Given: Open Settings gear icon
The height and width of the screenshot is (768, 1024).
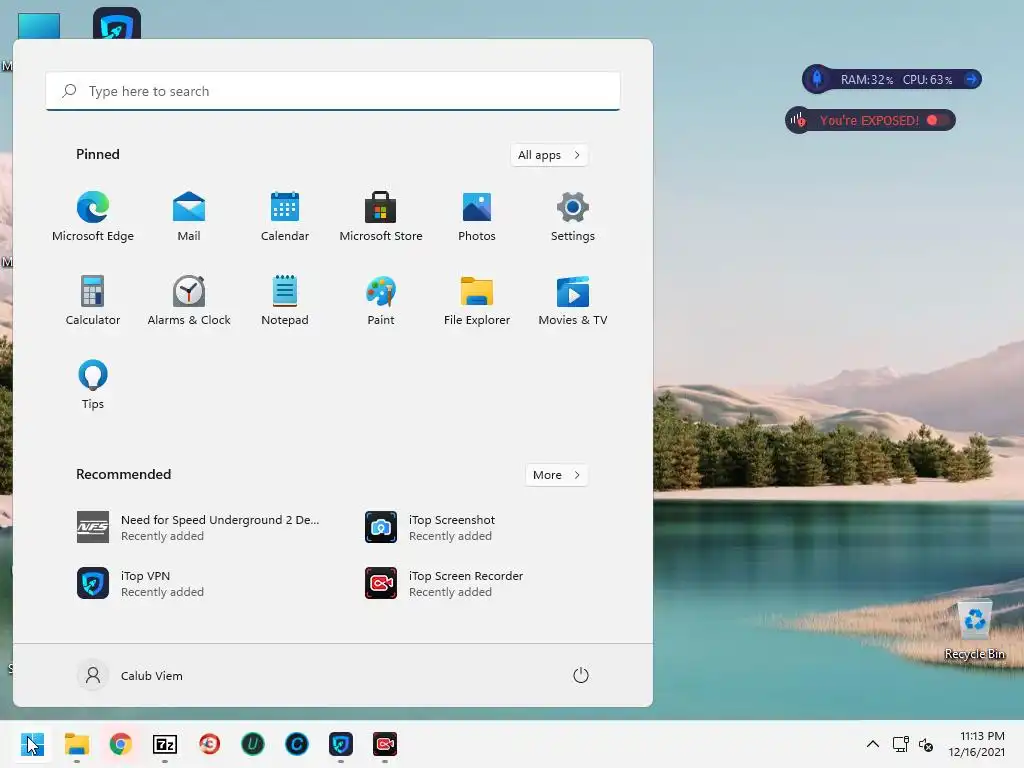Looking at the screenshot, I should pos(573,217).
